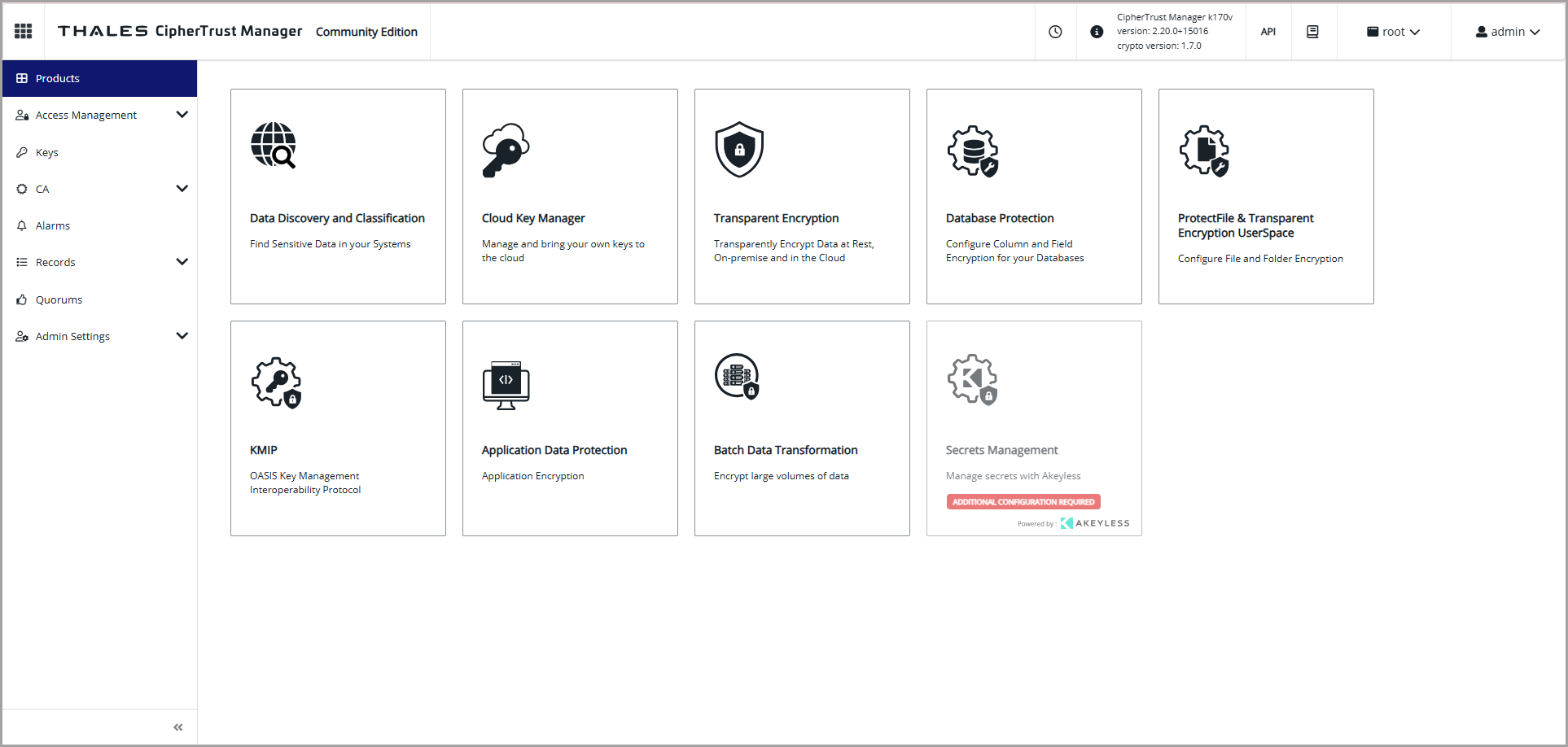This screenshot has width=1568, height=747.
Task: Open Keys in the sidebar
Action: click(x=99, y=152)
